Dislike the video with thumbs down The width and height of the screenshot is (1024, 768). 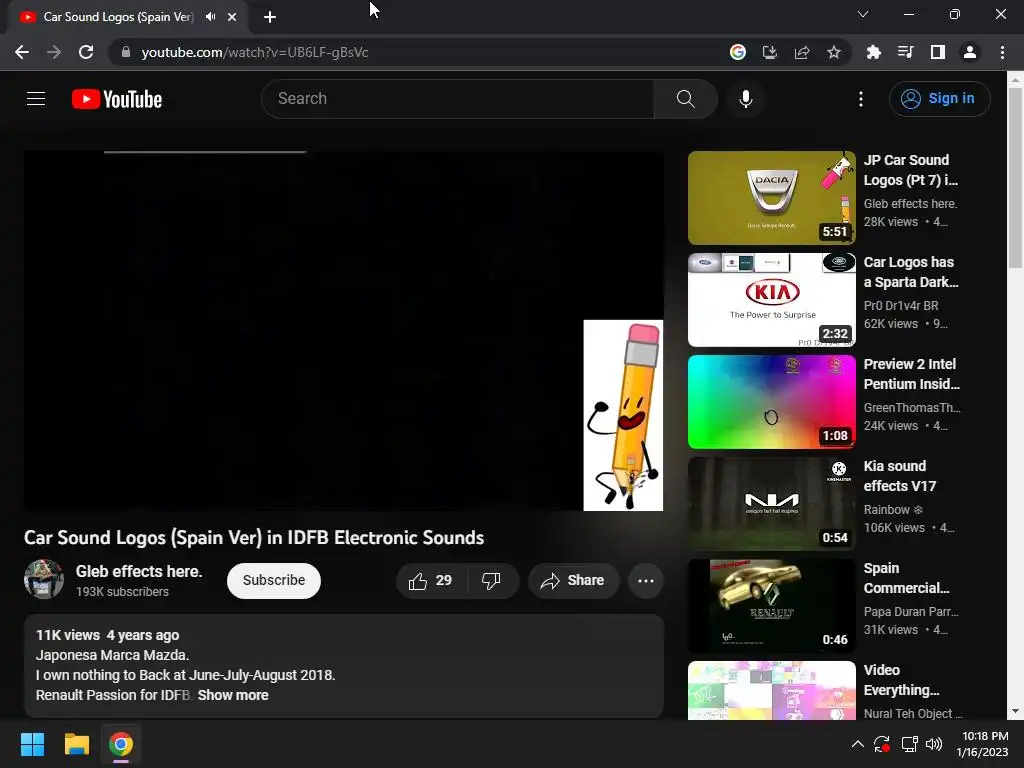pos(492,581)
